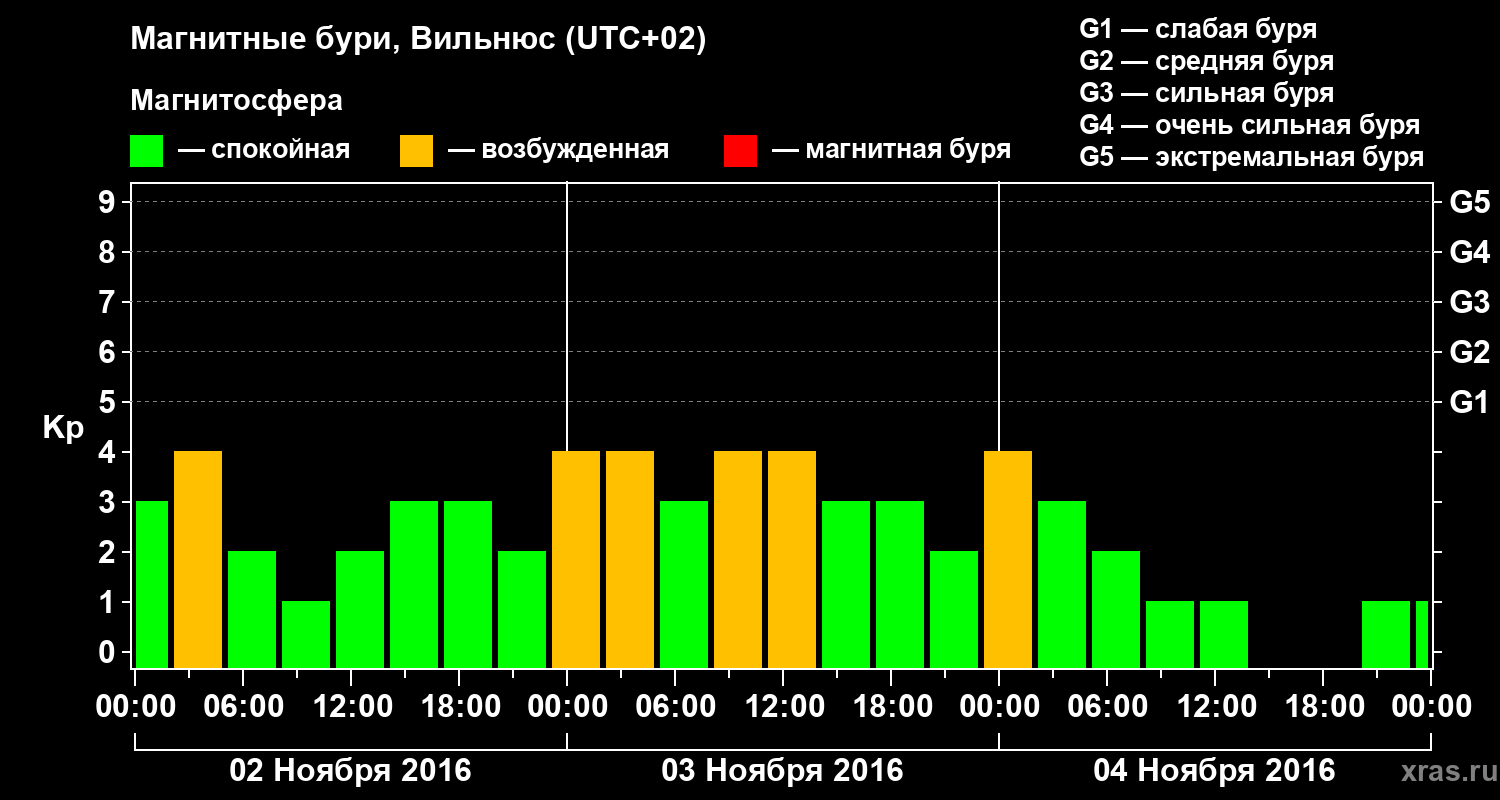This screenshot has height=800, width=1500.
Task: Click the '03 Ноября 2016' date label
Action: click(783, 771)
